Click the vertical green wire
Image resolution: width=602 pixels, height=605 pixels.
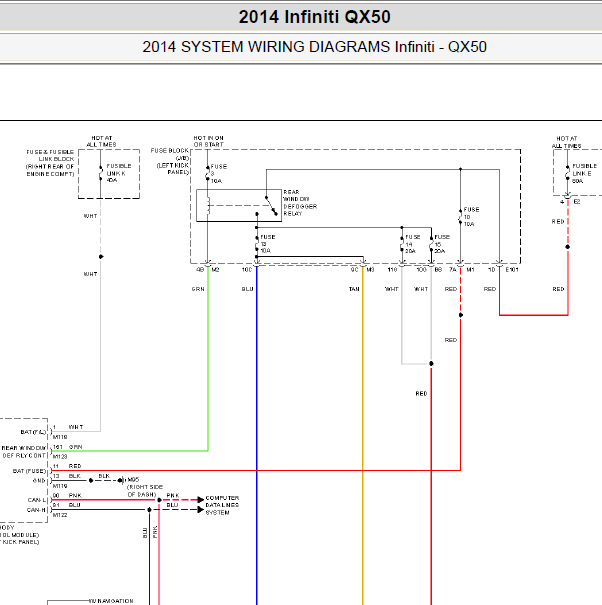208,359
